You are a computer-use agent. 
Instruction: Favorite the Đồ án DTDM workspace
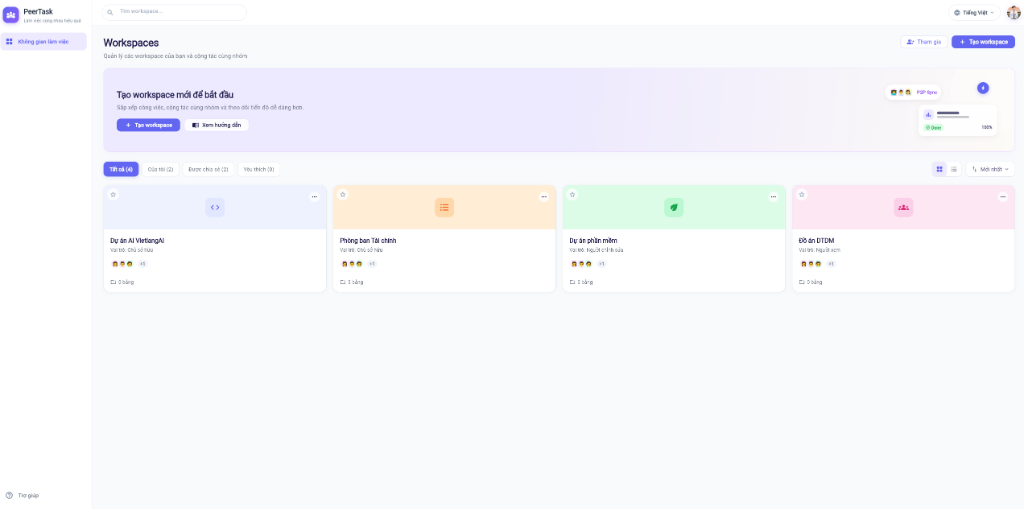[x=802, y=194]
